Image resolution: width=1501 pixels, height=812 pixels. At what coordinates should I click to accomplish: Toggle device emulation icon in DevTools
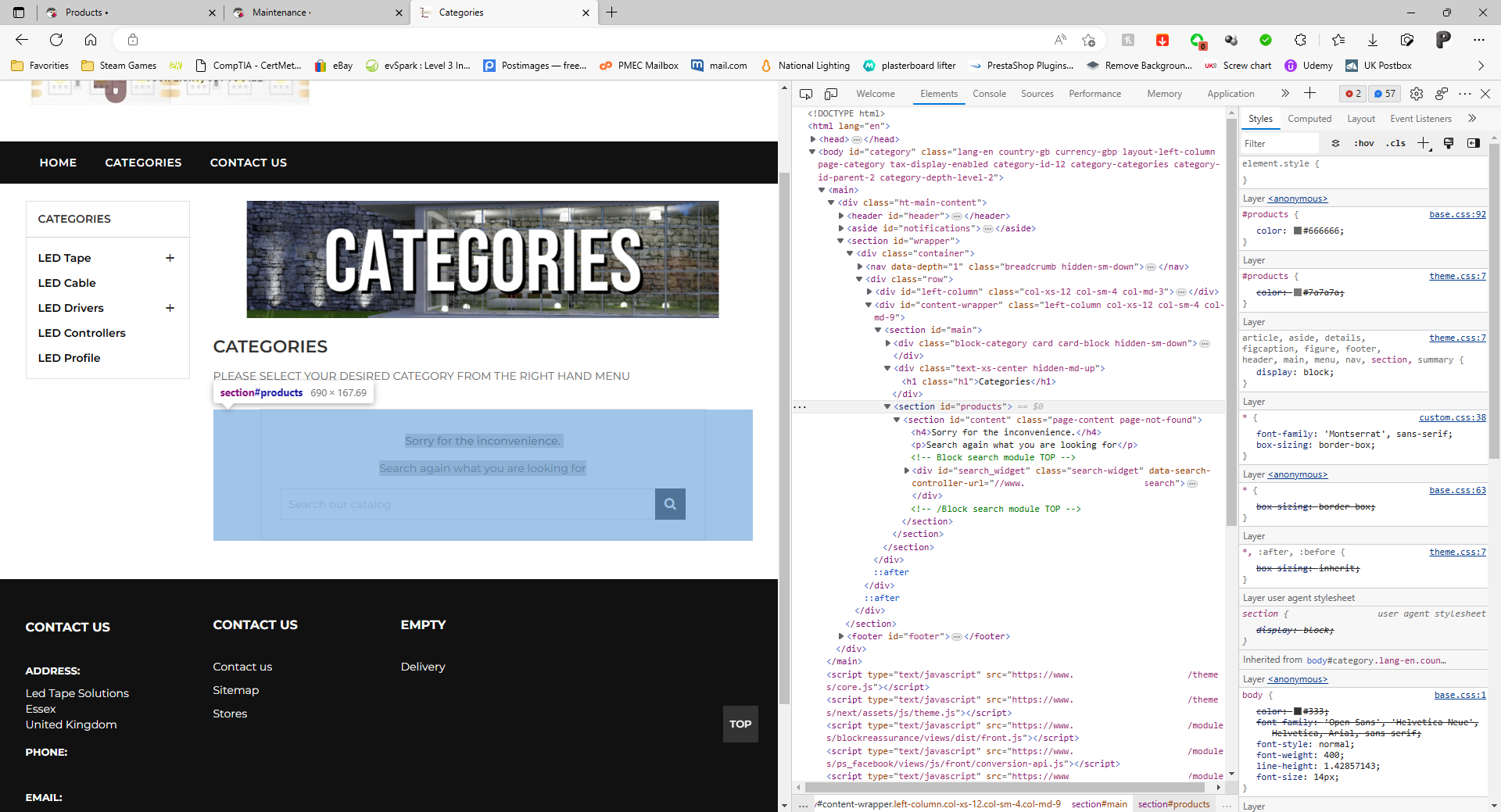[x=831, y=94]
